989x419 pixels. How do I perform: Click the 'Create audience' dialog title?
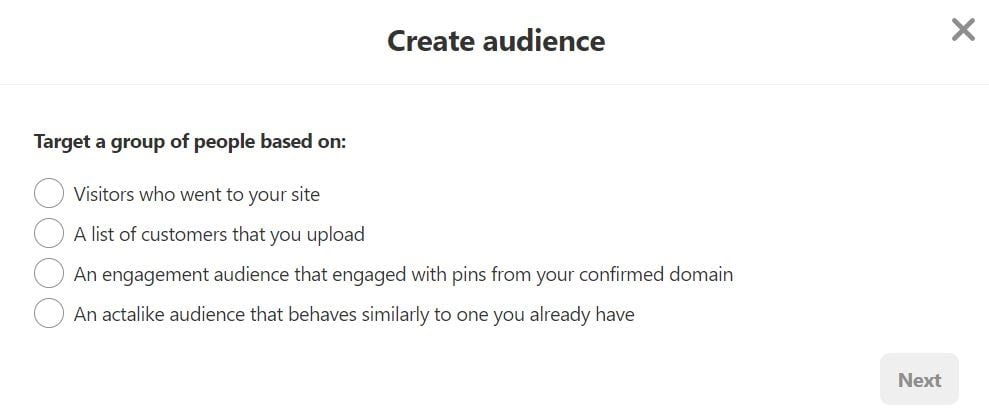(x=495, y=41)
